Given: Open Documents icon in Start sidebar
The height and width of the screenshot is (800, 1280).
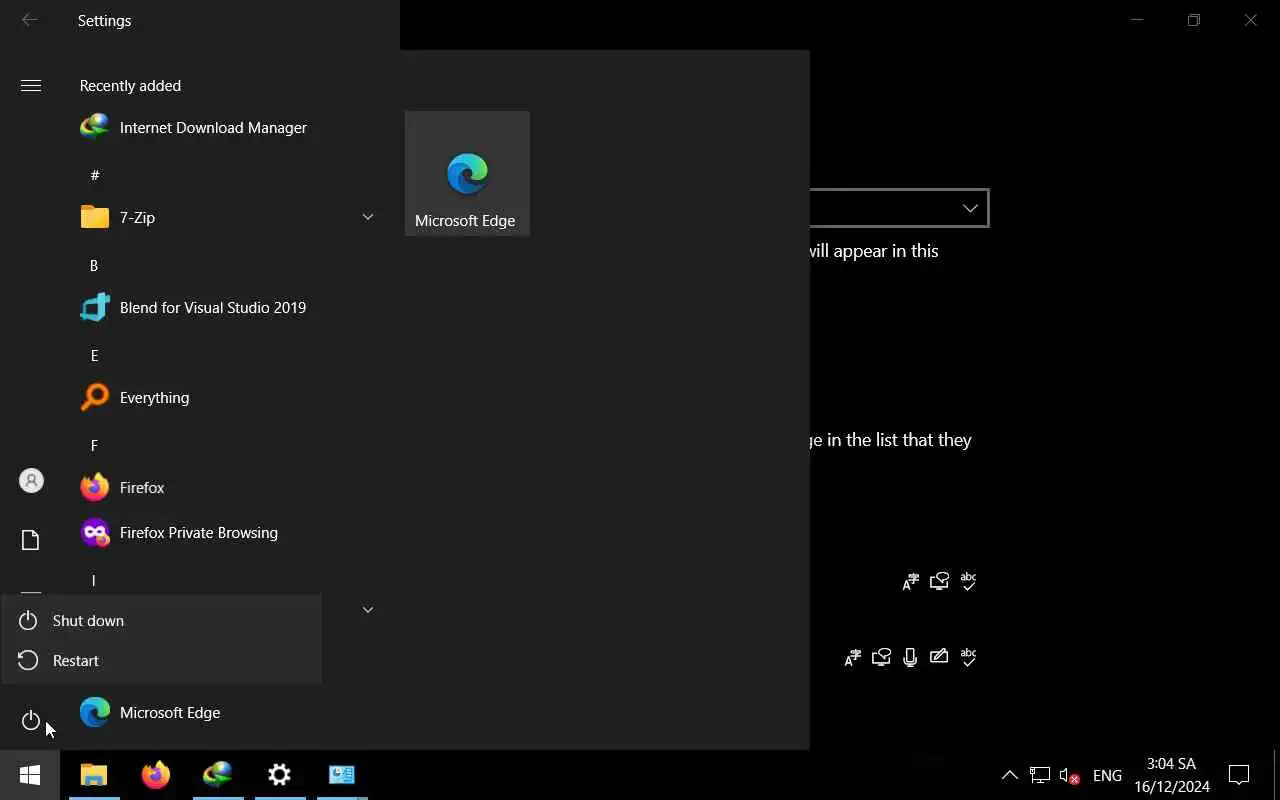Looking at the screenshot, I should (31, 540).
